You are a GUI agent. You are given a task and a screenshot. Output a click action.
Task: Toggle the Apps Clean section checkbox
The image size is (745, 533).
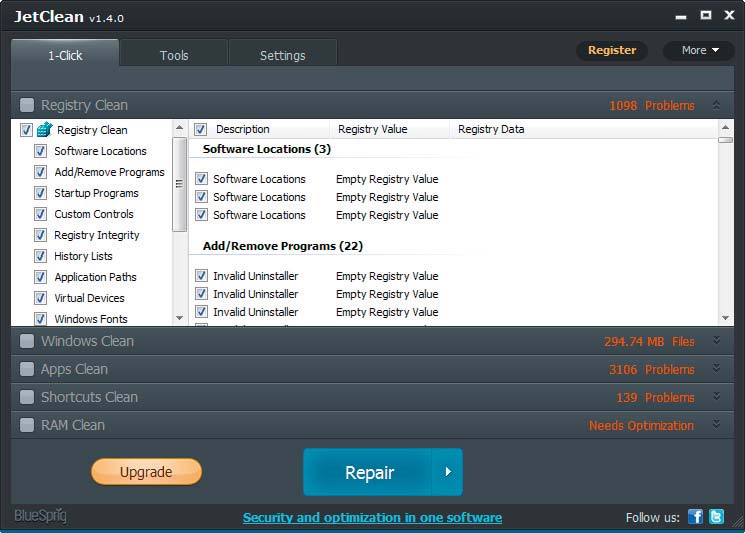[x=27, y=369]
